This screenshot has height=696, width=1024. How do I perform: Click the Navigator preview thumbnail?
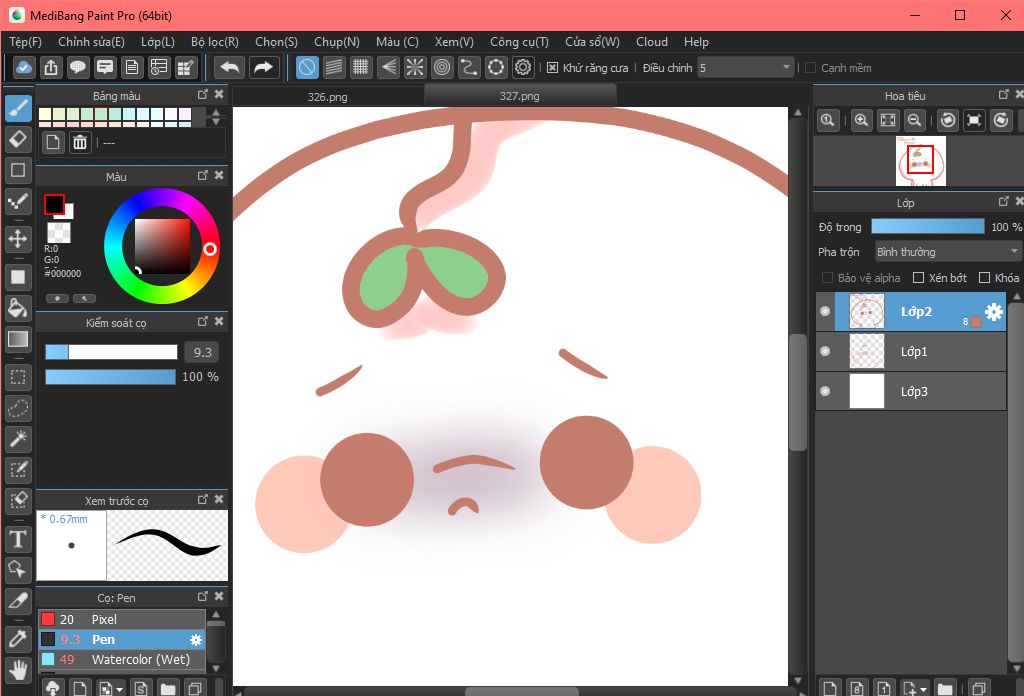(x=921, y=161)
